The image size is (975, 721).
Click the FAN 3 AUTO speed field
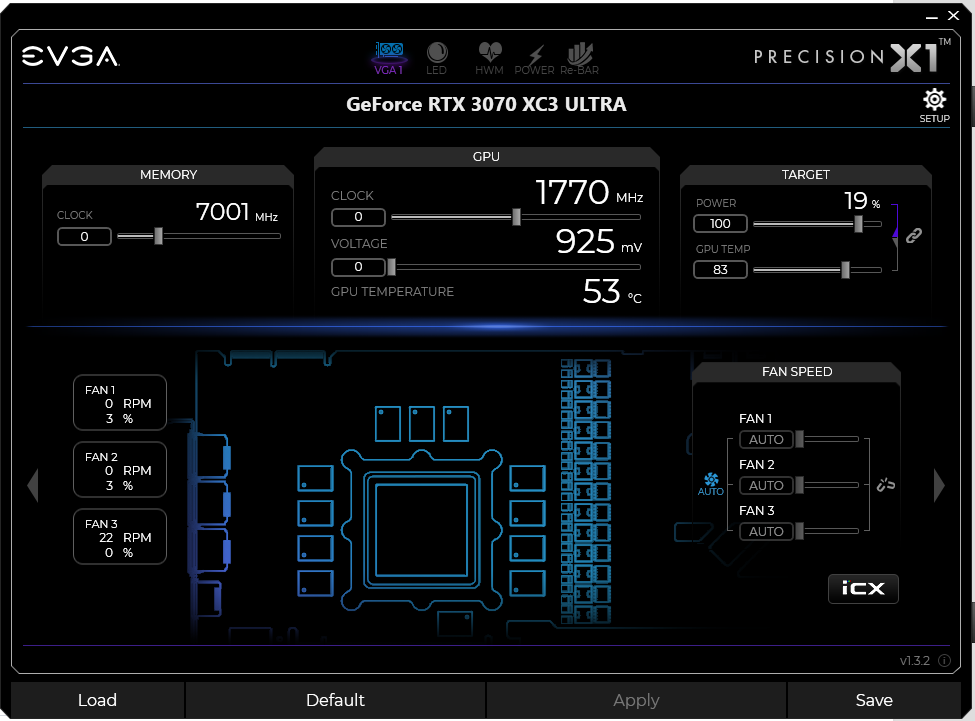(766, 531)
